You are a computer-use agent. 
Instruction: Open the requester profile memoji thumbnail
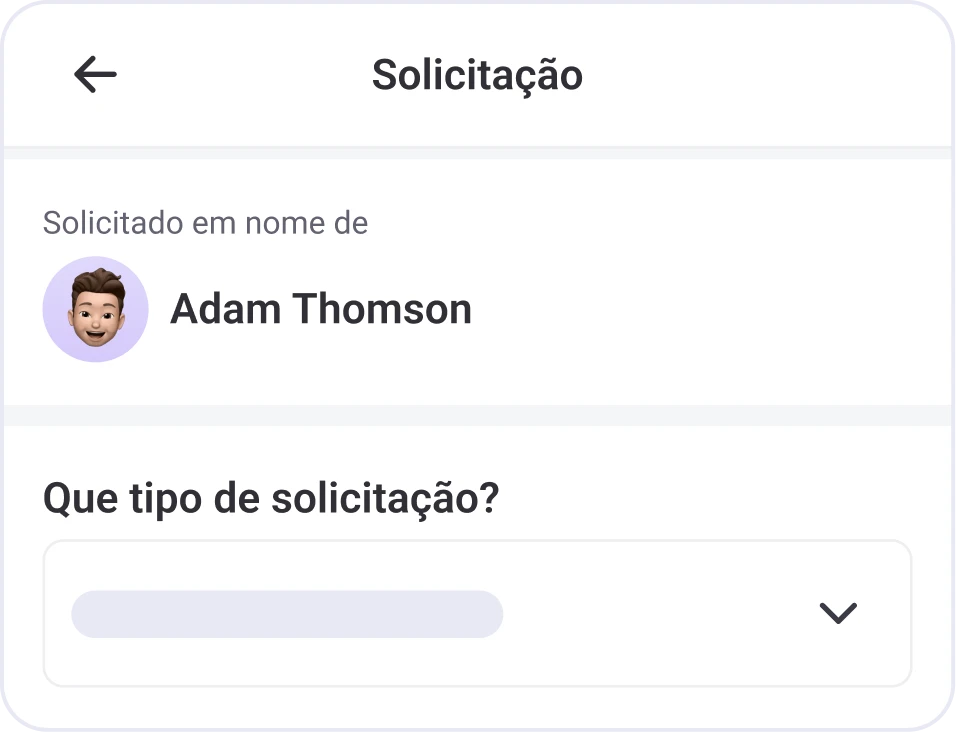(x=96, y=309)
